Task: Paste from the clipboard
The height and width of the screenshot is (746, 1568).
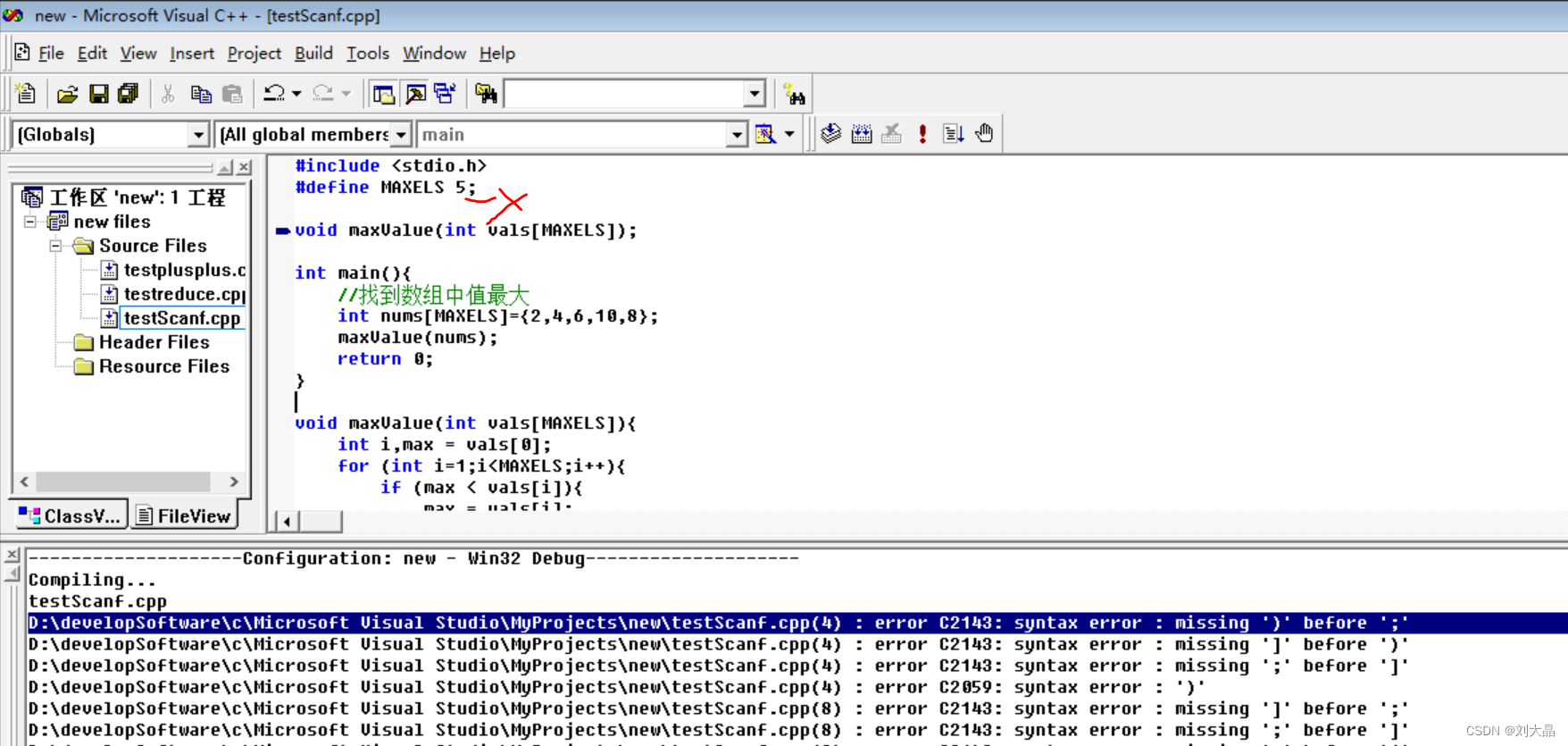Action: click(232, 94)
